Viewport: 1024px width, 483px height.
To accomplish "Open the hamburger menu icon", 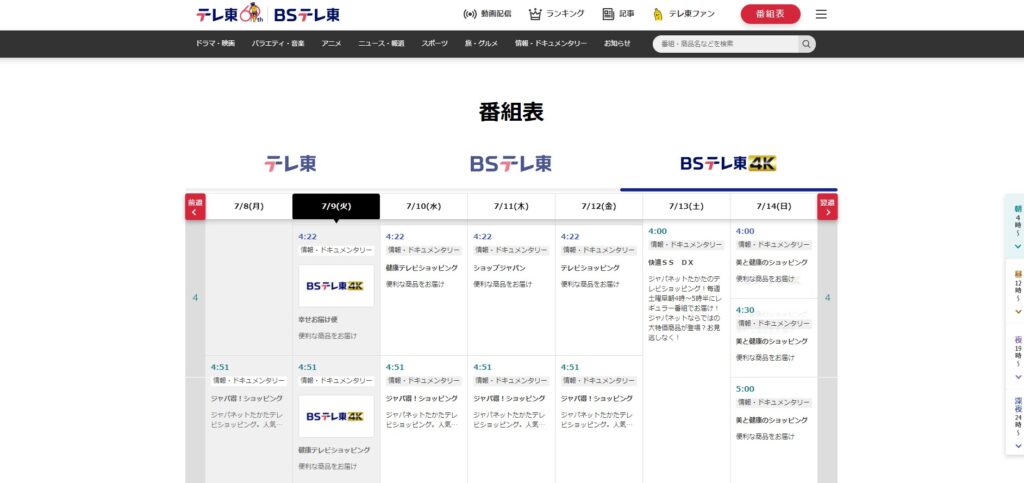I will 821,14.
